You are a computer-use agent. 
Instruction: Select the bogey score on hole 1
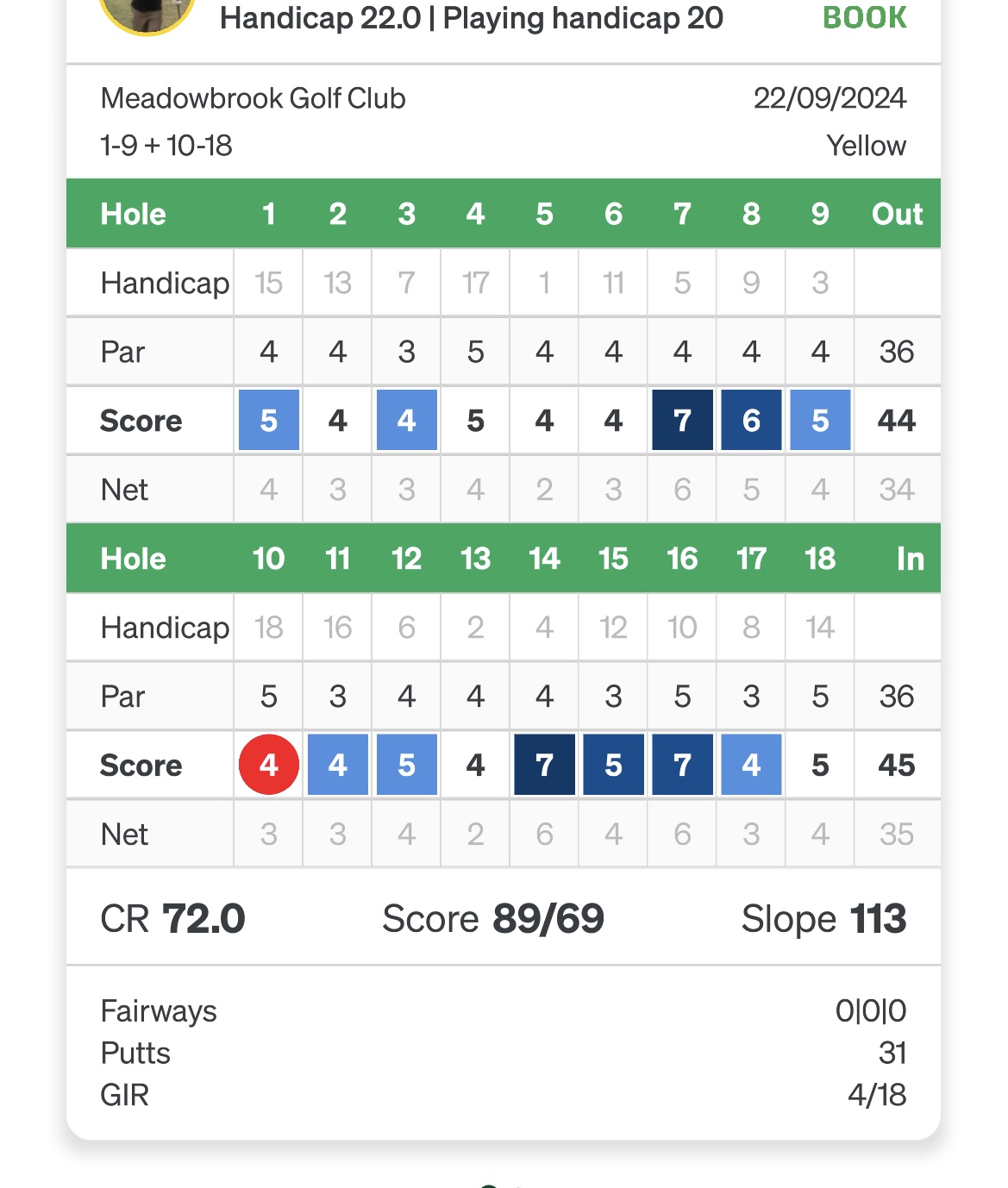pyautogui.click(x=269, y=420)
